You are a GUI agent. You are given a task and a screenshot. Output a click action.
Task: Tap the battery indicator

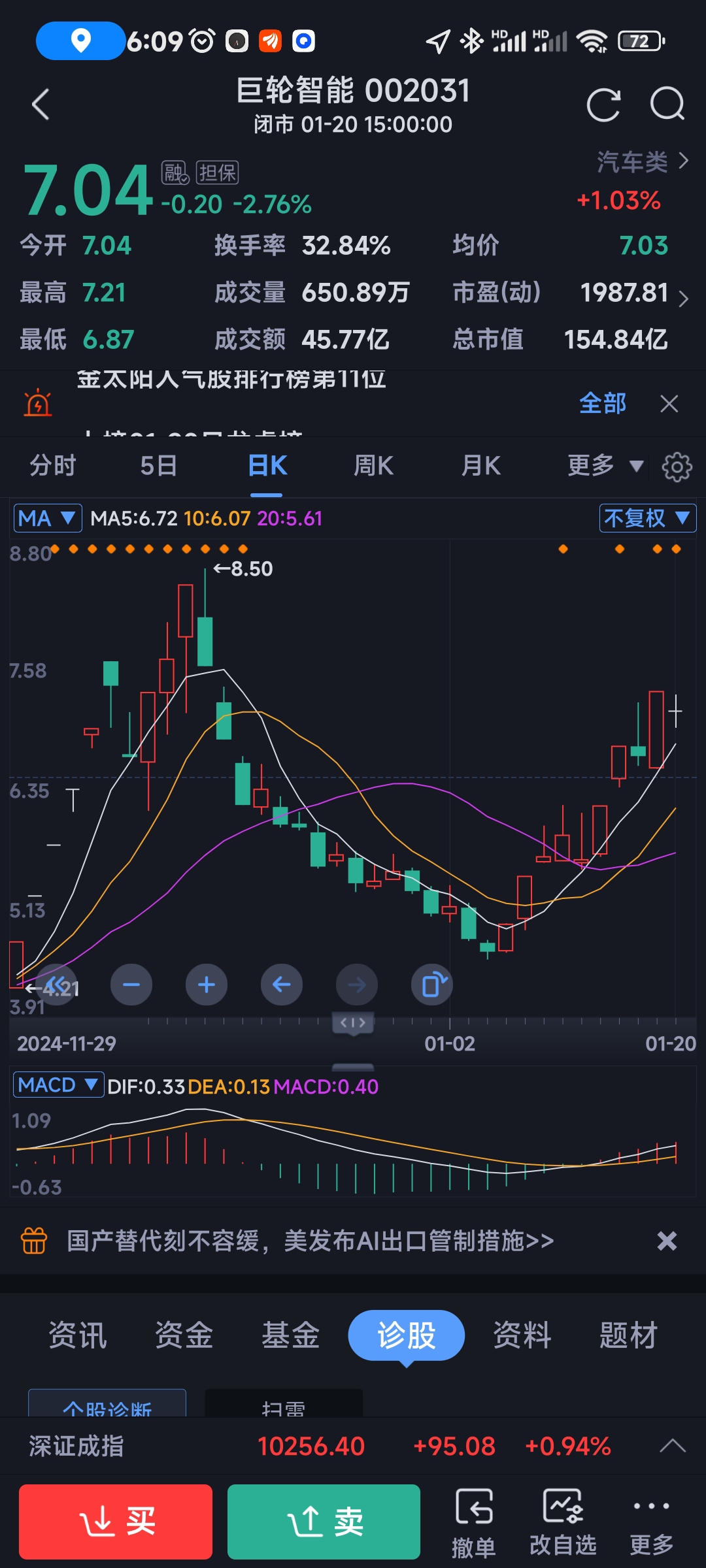[641, 41]
